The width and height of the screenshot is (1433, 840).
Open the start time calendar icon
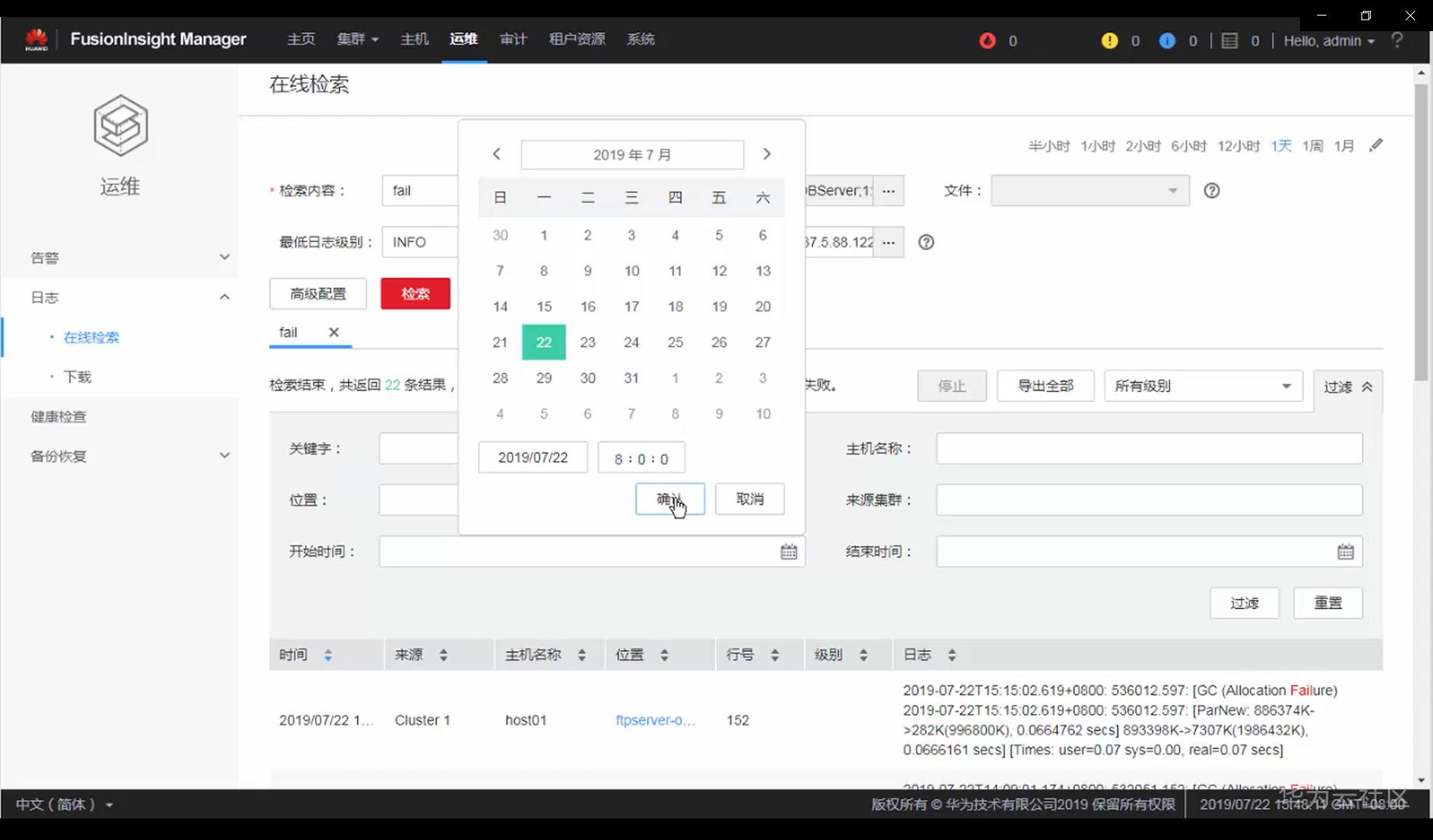coord(789,551)
